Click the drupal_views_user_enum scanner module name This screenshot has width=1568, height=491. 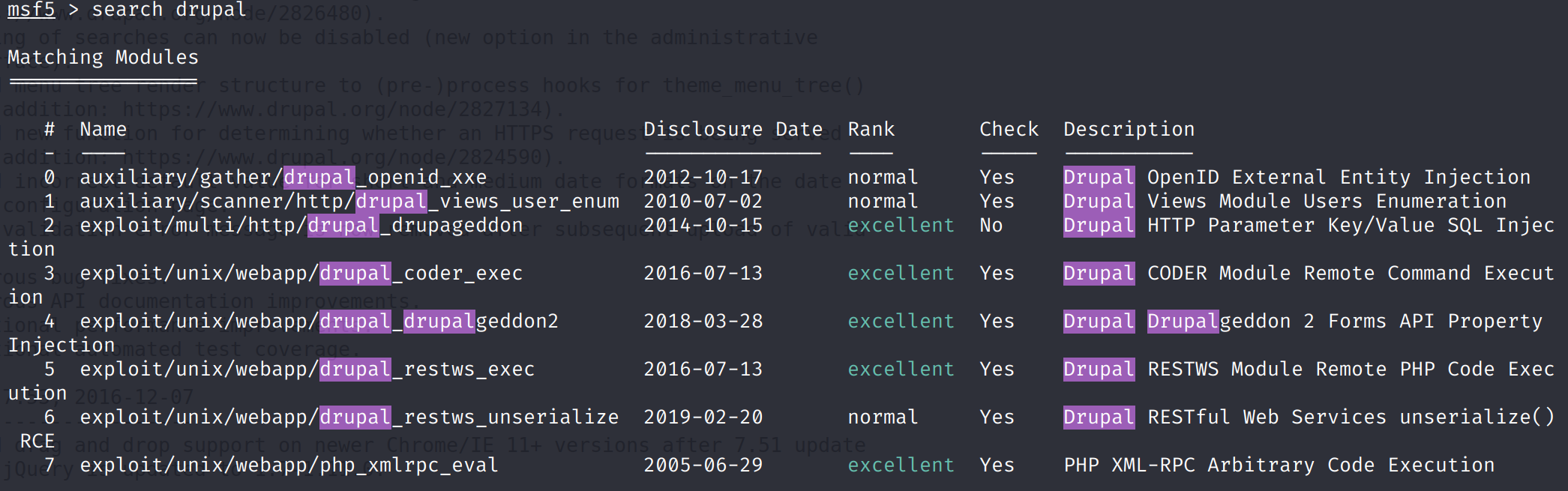(x=349, y=202)
